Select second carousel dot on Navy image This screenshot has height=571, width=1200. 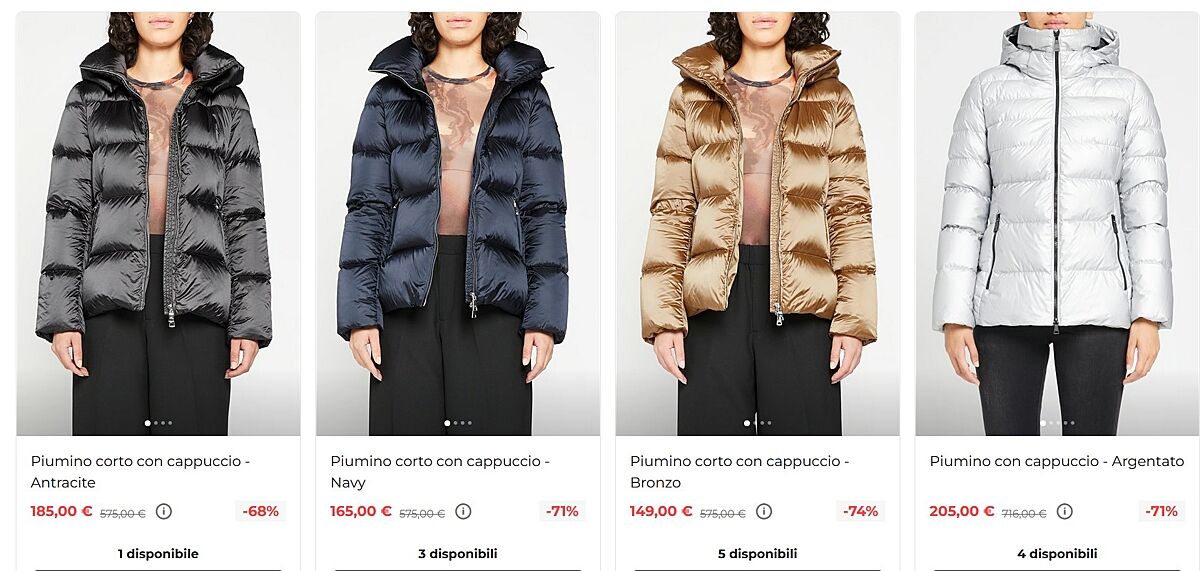(x=455, y=423)
